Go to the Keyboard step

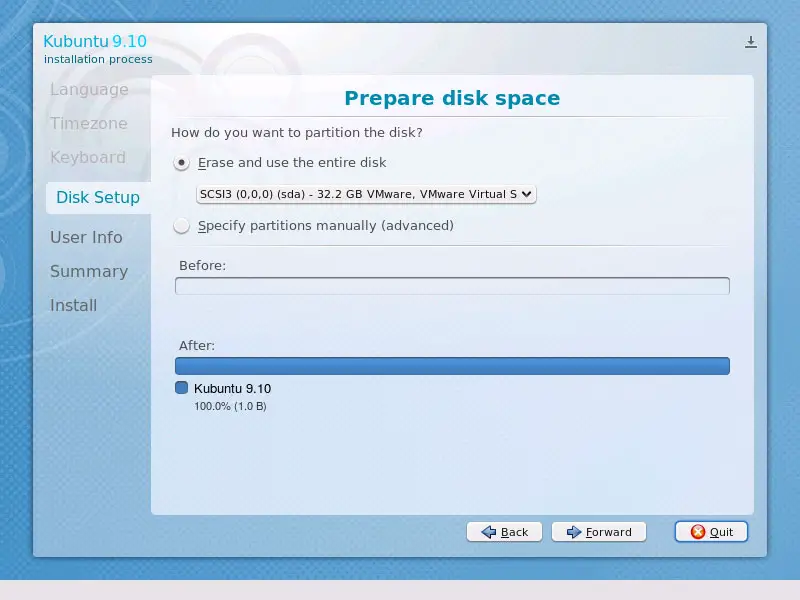pyautogui.click(x=88, y=157)
